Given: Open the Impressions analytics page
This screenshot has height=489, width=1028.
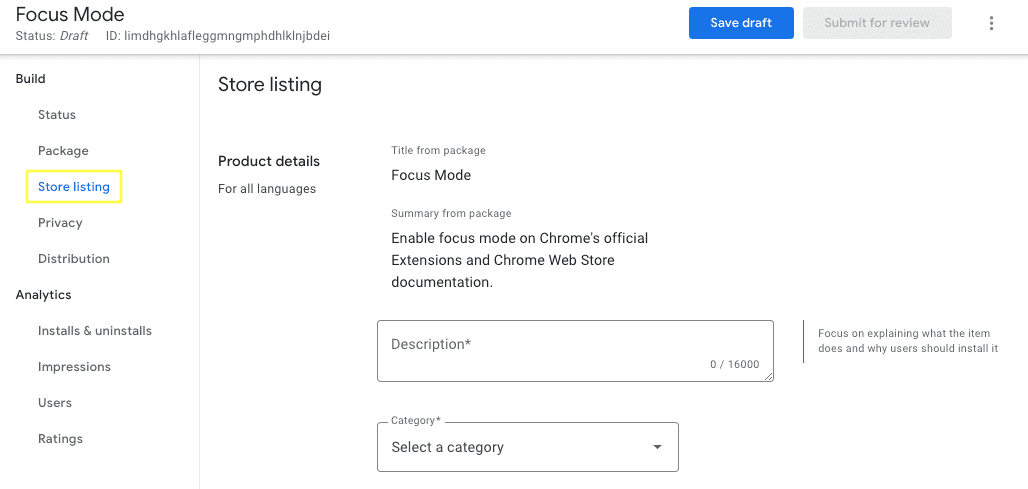Looking at the screenshot, I should [x=74, y=367].
